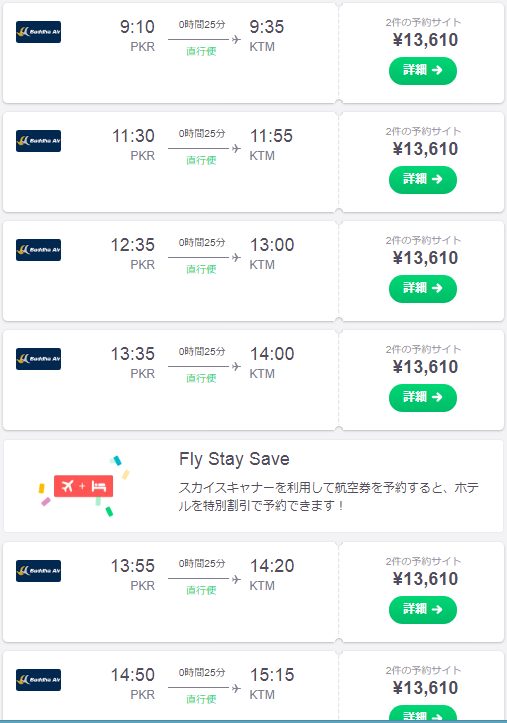The image size is (507, 723).
Task: Click airline logo on 14:50 flight
Action: click(x=38, y=680)
